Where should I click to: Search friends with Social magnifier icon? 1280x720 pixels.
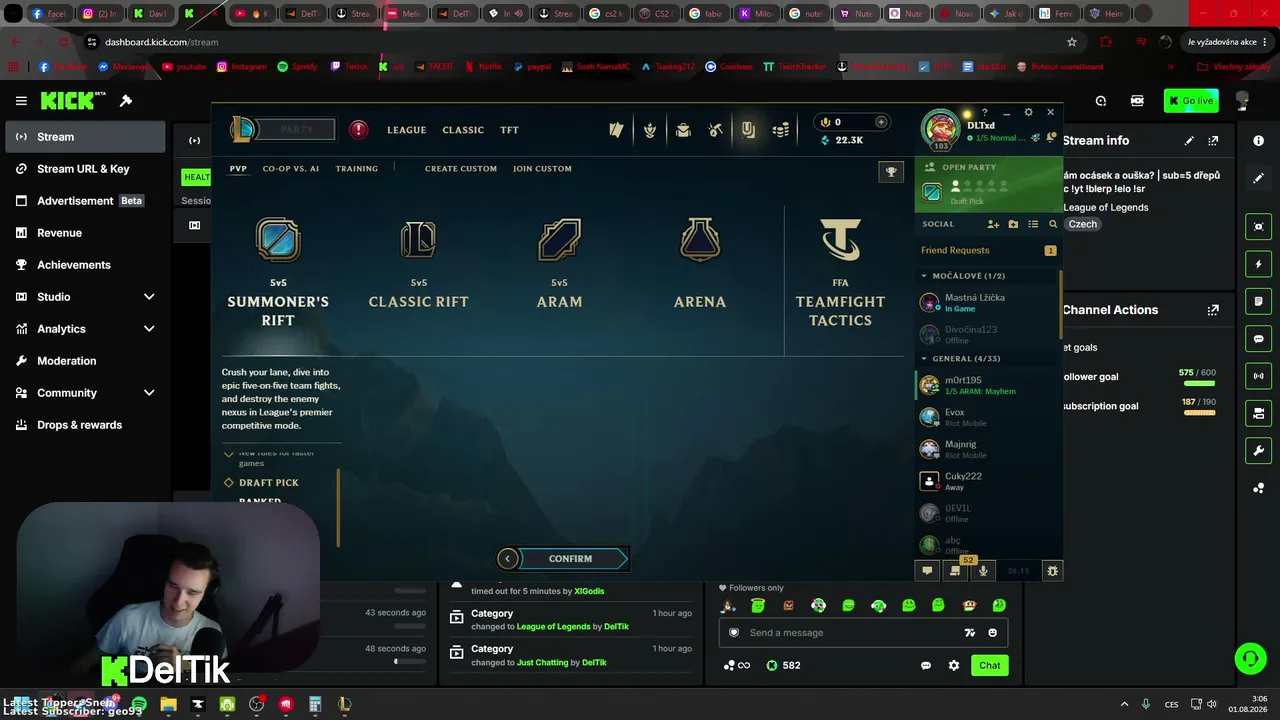[x=1053, y=224]
